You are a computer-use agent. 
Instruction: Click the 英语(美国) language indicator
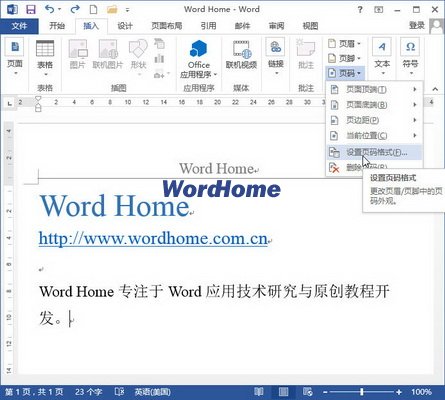[x=152, y=392]
